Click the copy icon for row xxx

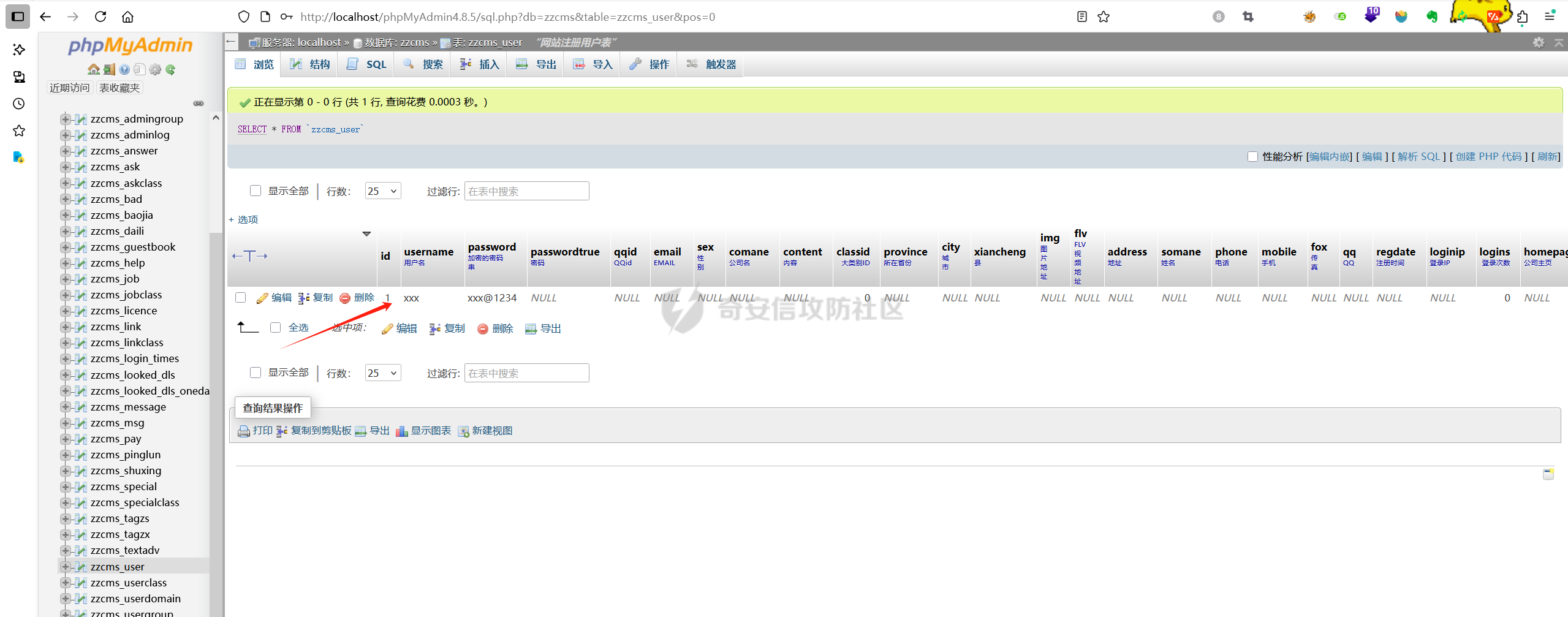coord(303,298)
